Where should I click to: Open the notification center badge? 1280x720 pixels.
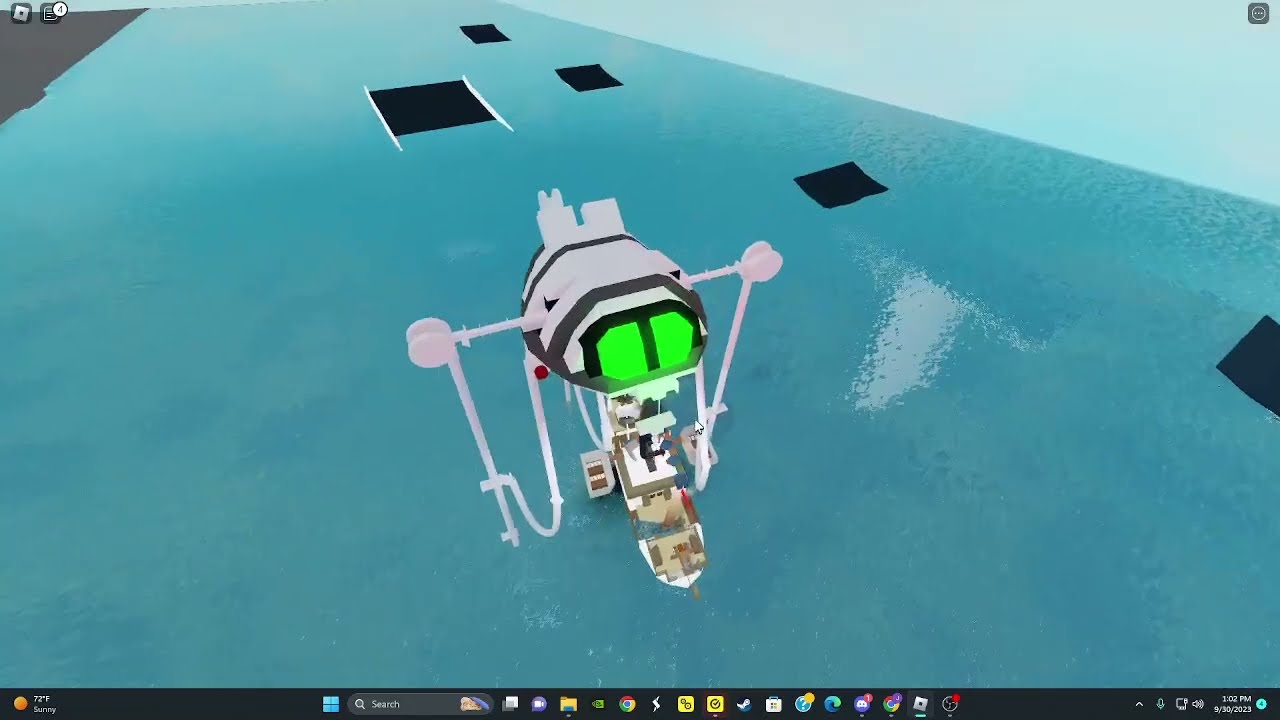[x=1262, y=704]
